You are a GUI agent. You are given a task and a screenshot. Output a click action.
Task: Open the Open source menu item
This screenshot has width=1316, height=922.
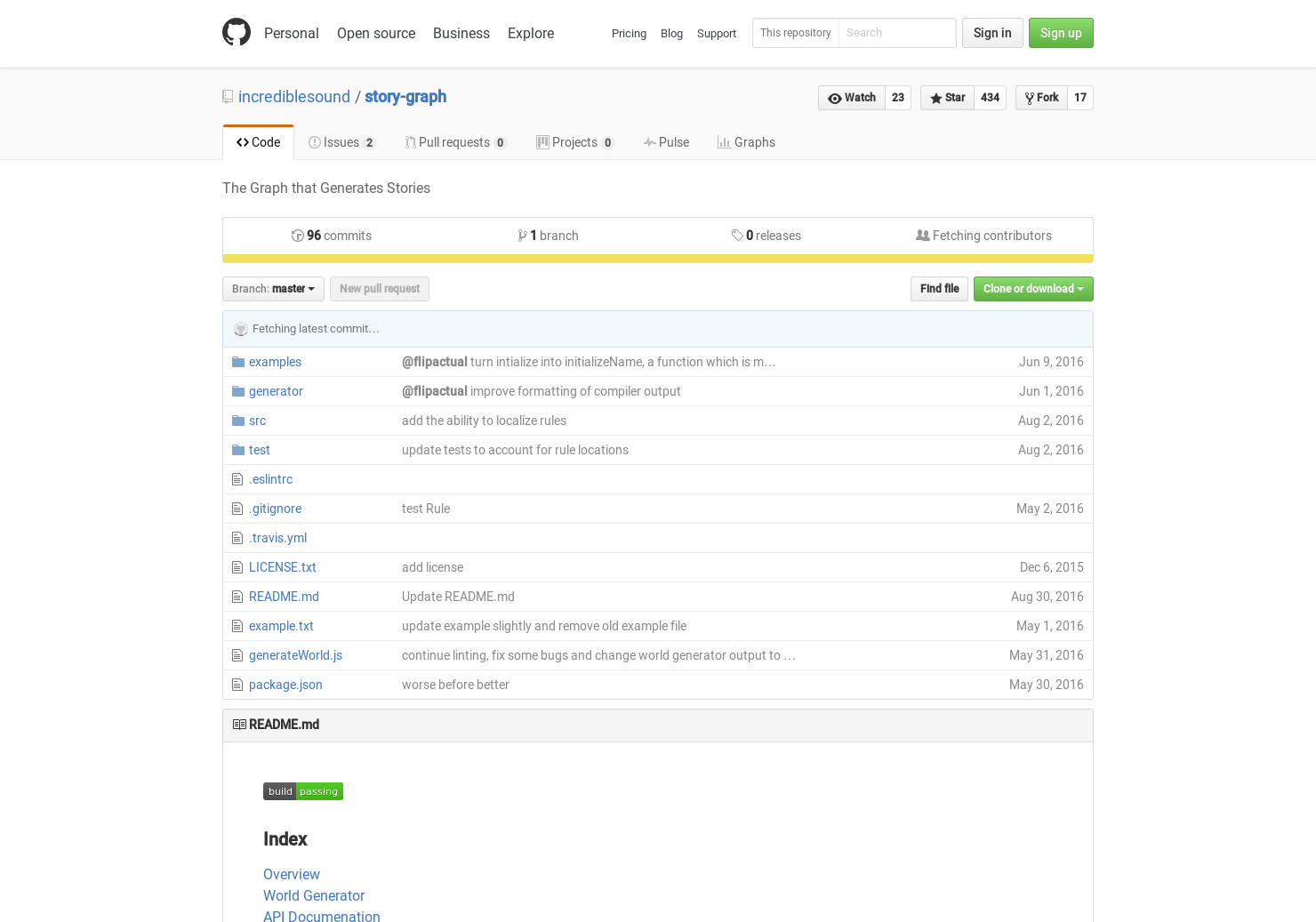376,33
